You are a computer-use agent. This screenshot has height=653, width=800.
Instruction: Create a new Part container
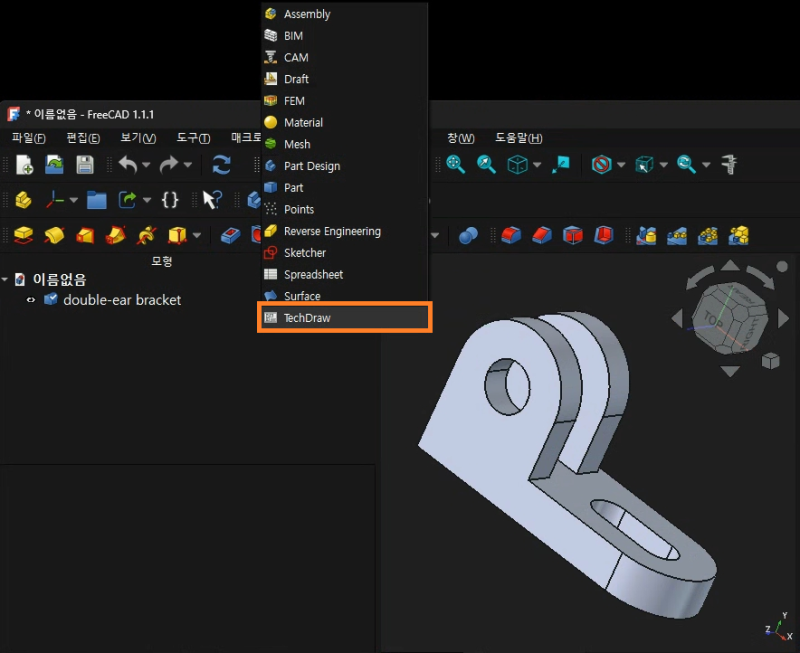[23, 200]
